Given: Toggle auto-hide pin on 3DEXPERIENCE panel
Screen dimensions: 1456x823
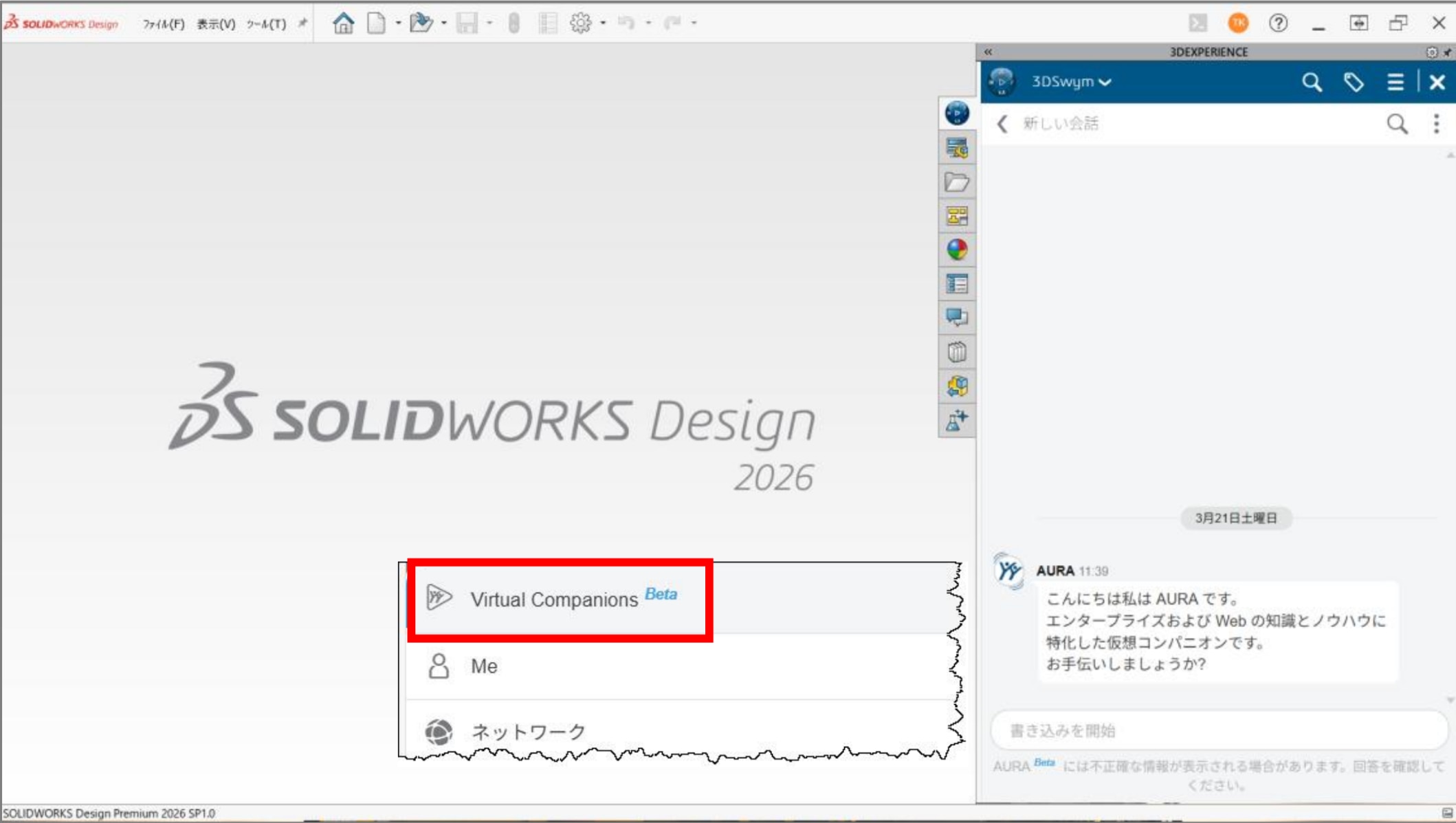Looking at the screenshot, I should pyautogui.click(x=1447, y=52).
